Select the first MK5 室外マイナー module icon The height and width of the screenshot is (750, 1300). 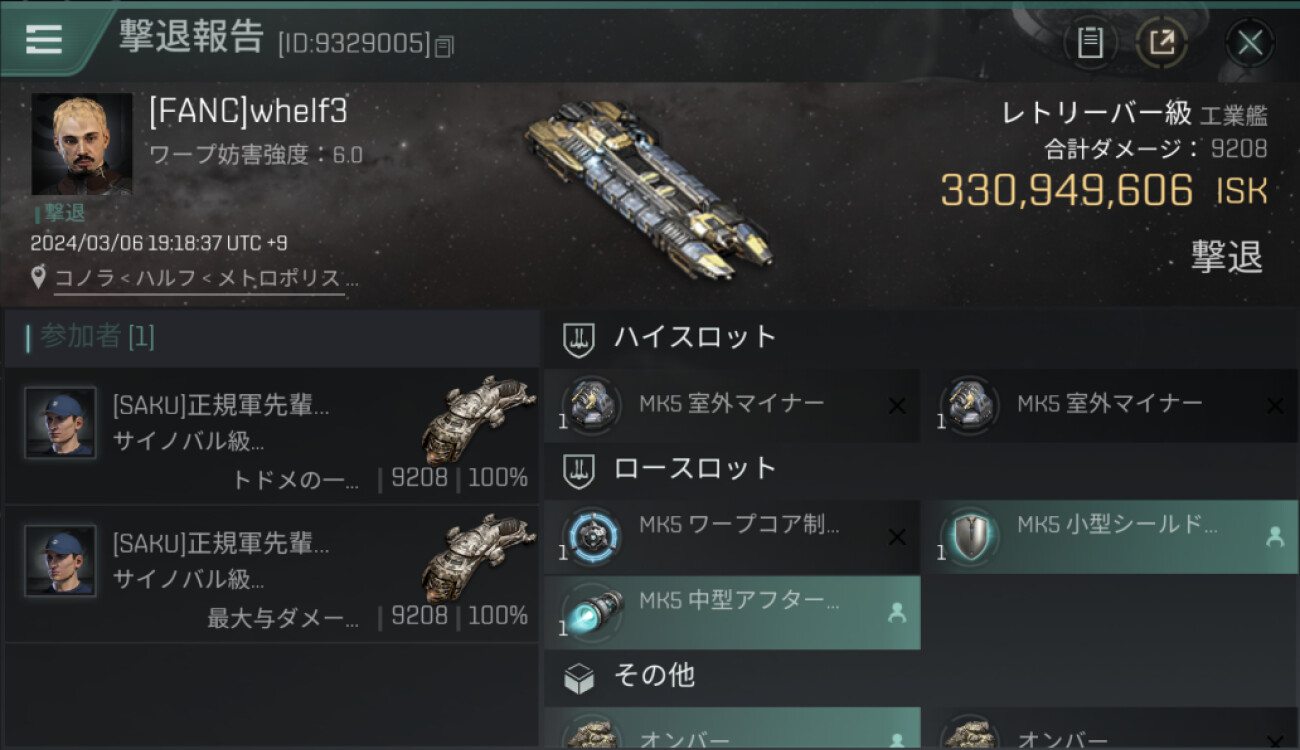pyautogui.click(x=590, y=404)
